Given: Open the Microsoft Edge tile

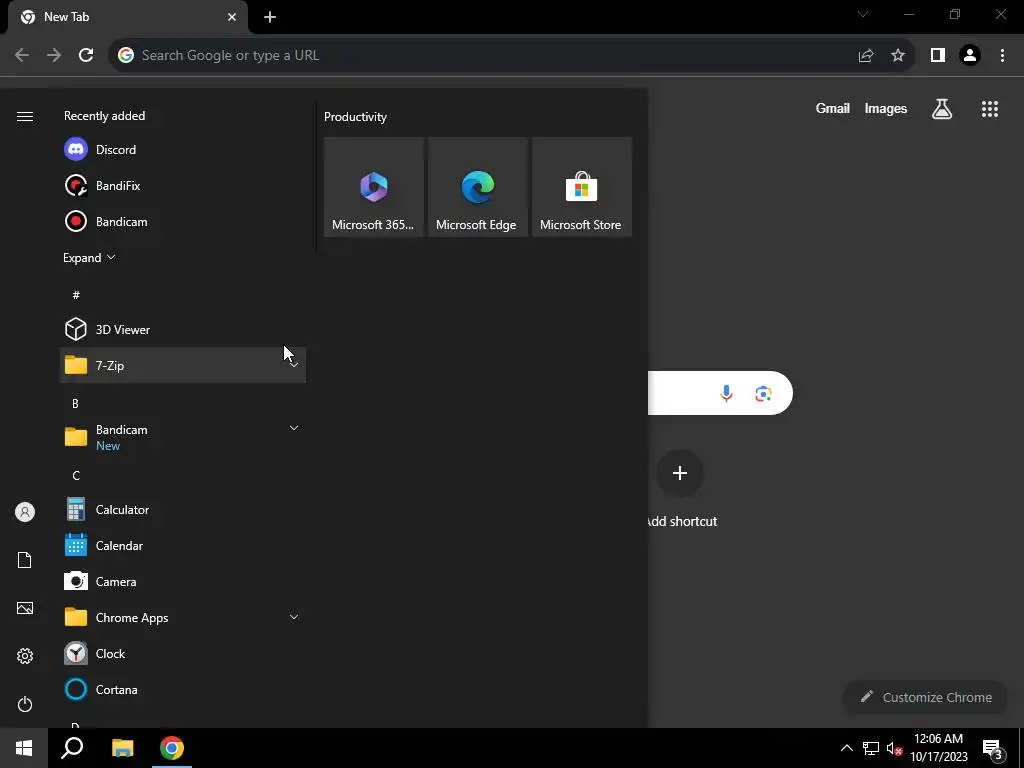Looking at the screenshot, I should [x=477, y=187].
